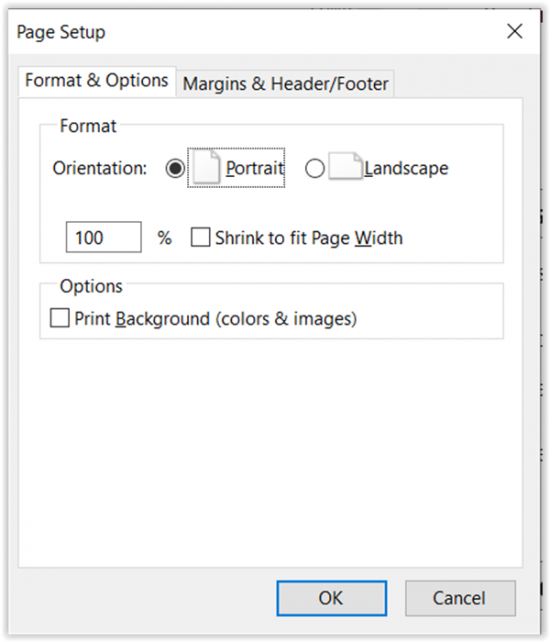Tick the Print Background checkbox
Screen dimensions: 550x642
(x=60, y=318)
